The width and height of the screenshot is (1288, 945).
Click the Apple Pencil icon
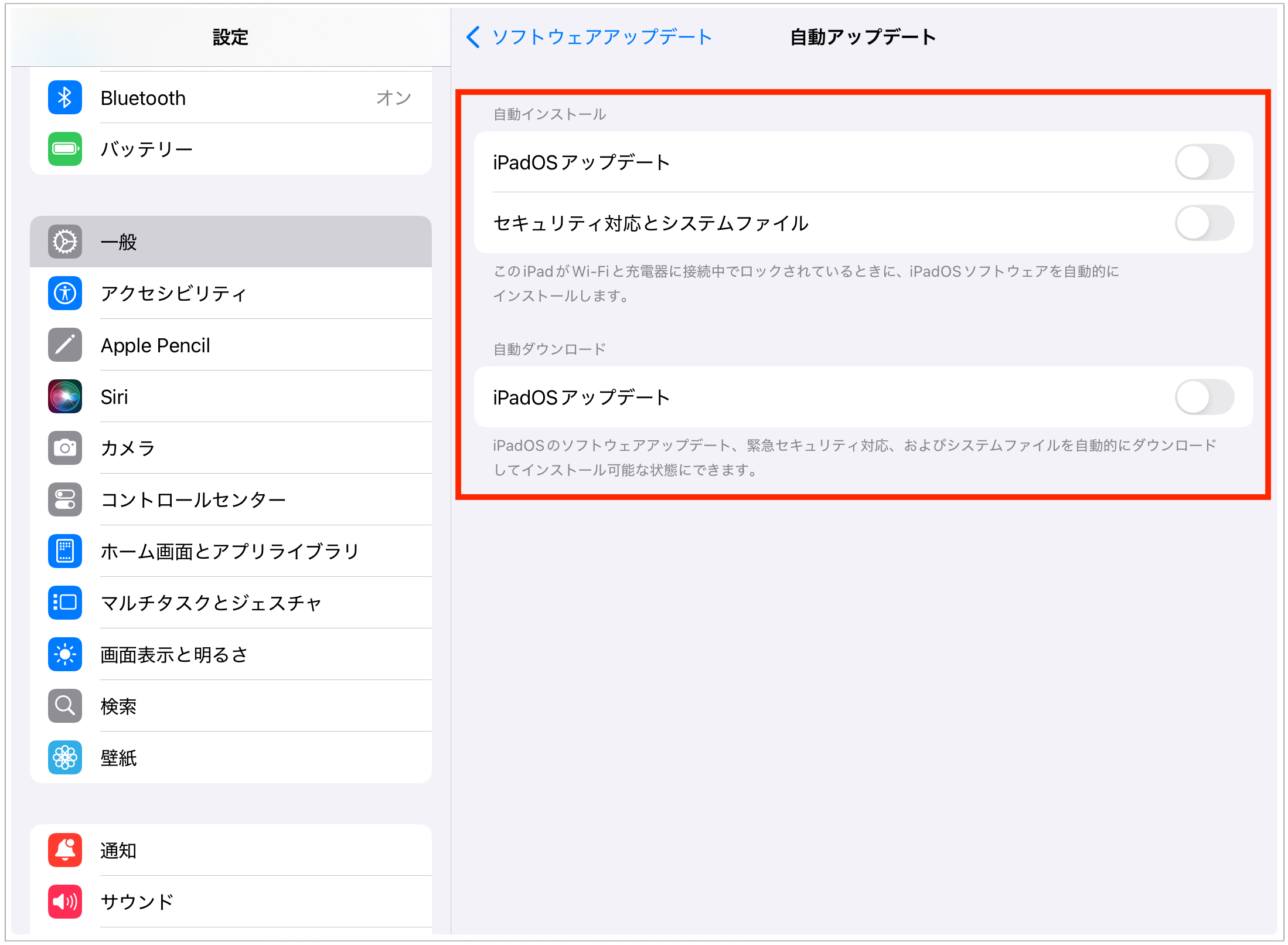(x=65, y=345)
